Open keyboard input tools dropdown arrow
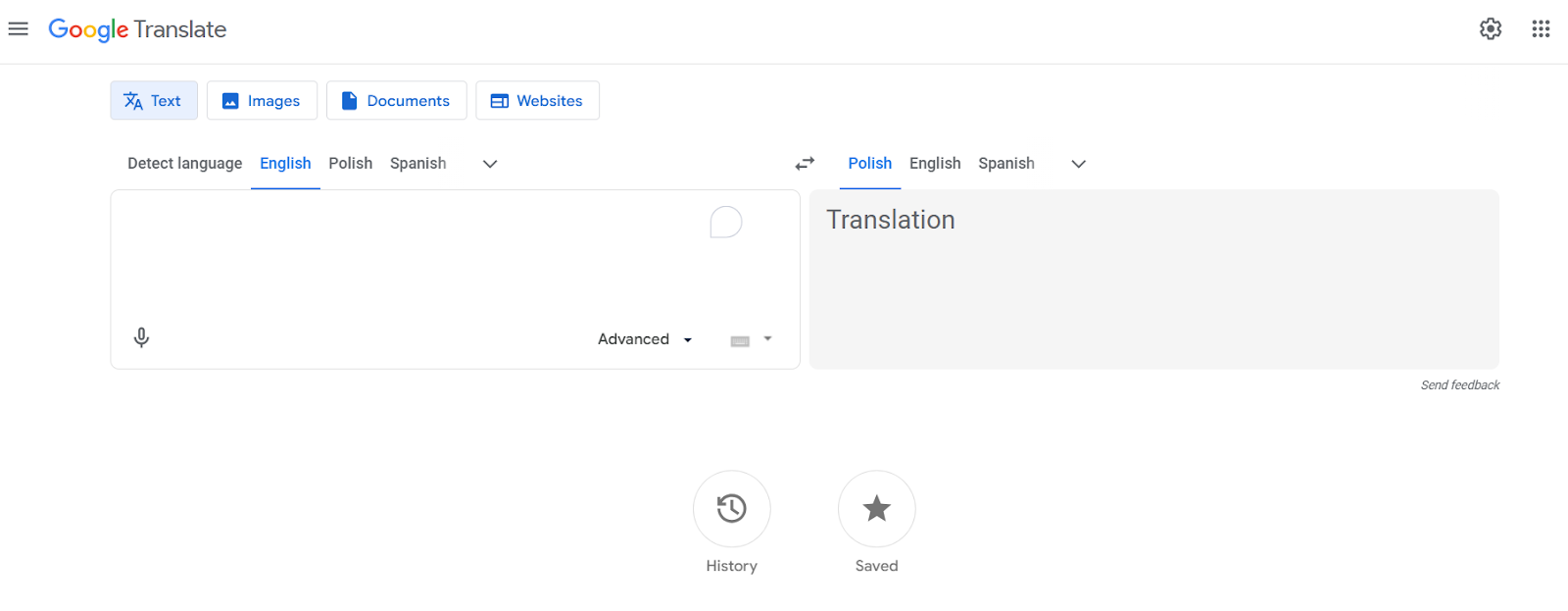This screenshot has width=1568, height=611. coord(767,339)
